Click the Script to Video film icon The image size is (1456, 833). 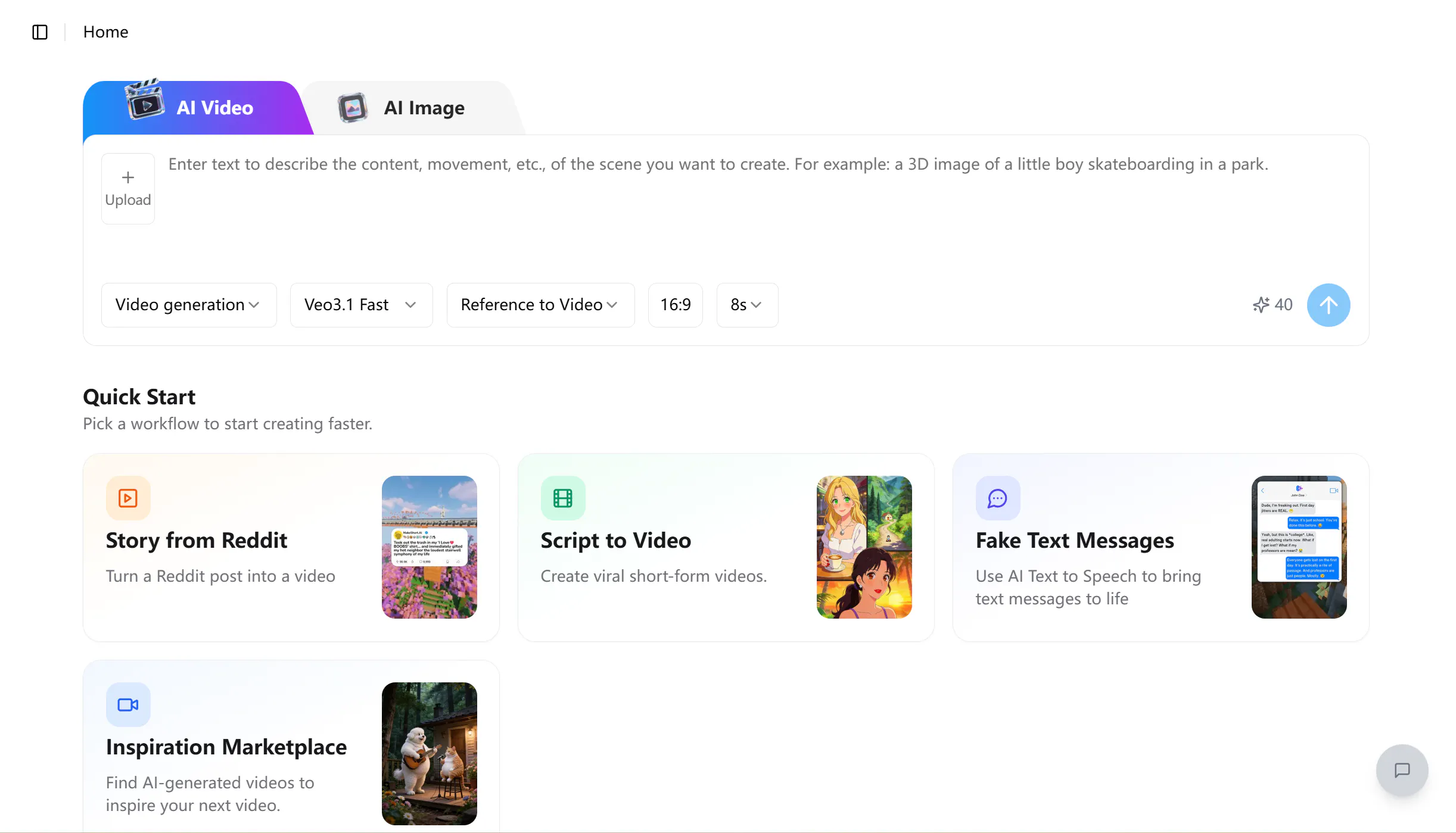563,498
